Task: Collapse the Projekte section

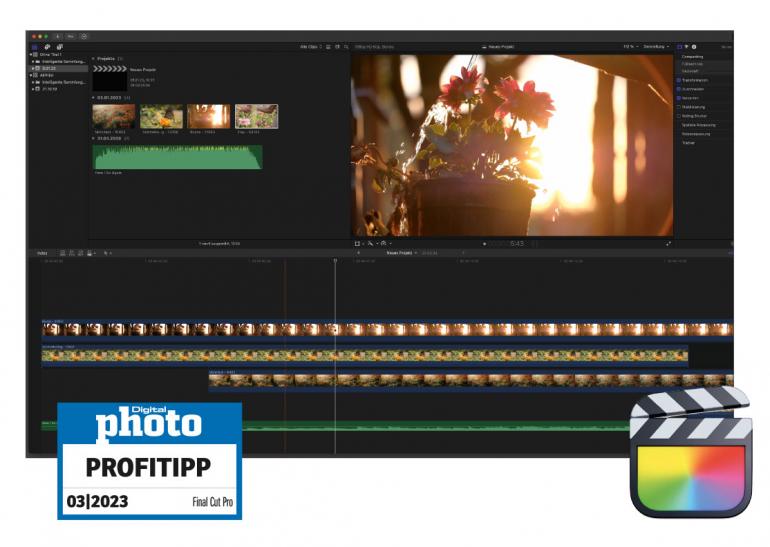Action: point(93,59)
